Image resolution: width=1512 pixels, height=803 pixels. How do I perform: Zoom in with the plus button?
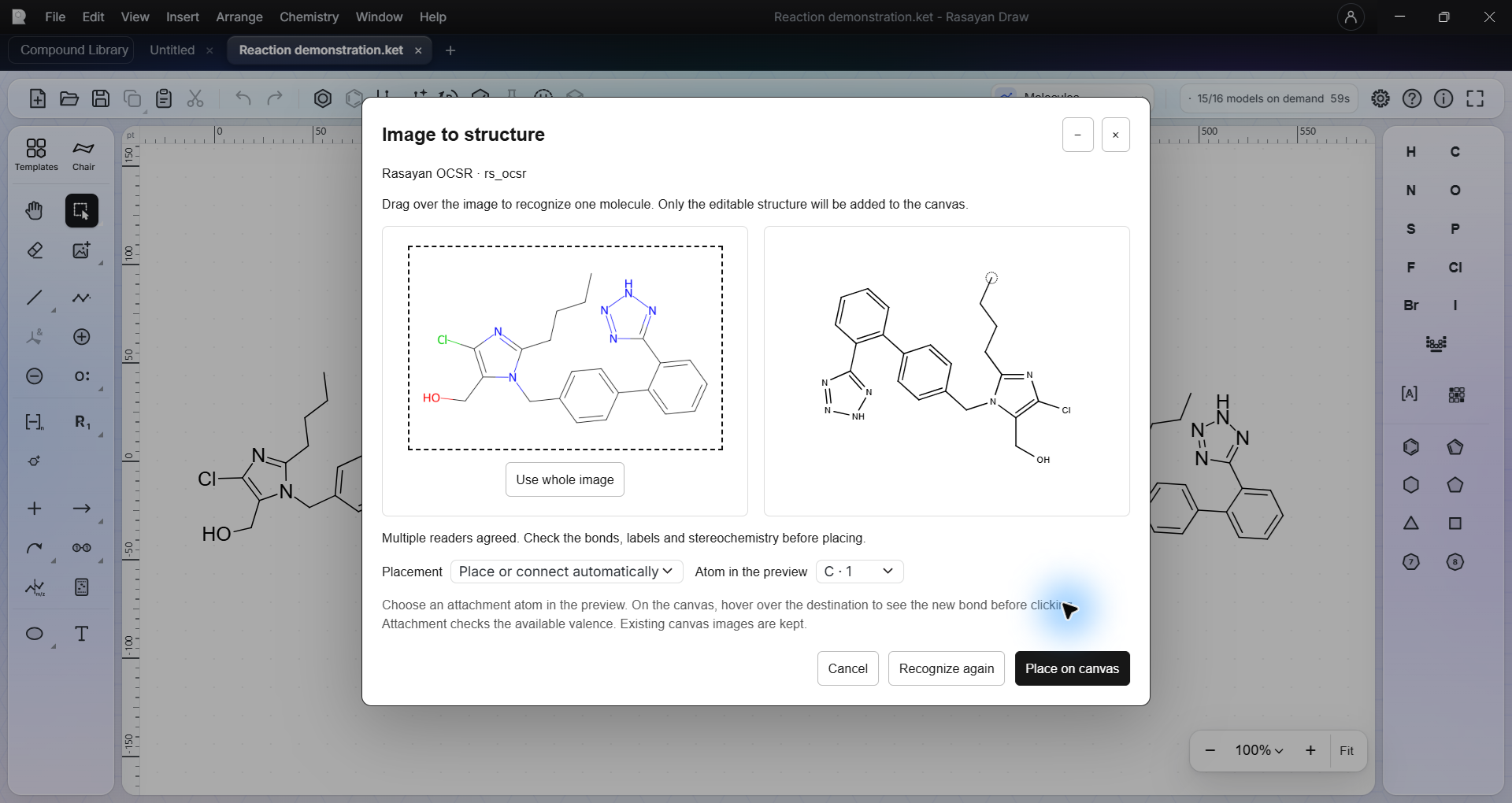[x=1310, y=751]
